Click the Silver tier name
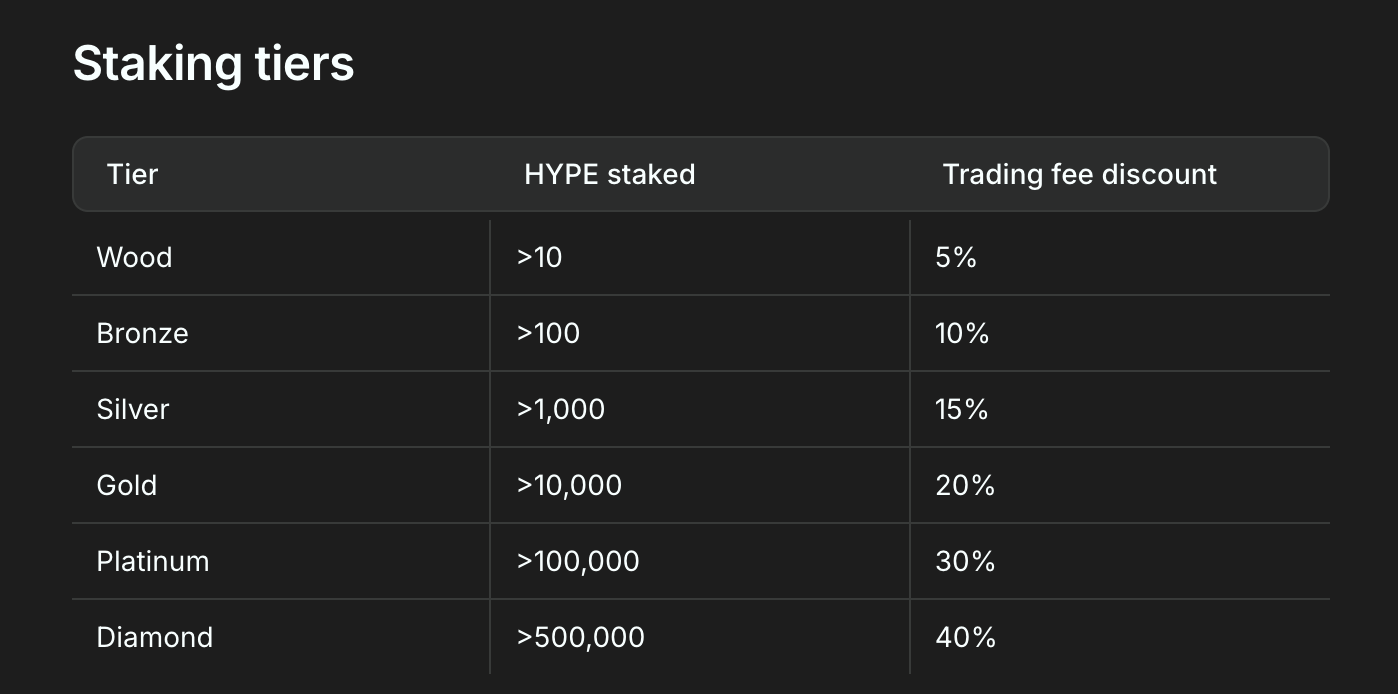1398x694 pixels. click(133, 409)
